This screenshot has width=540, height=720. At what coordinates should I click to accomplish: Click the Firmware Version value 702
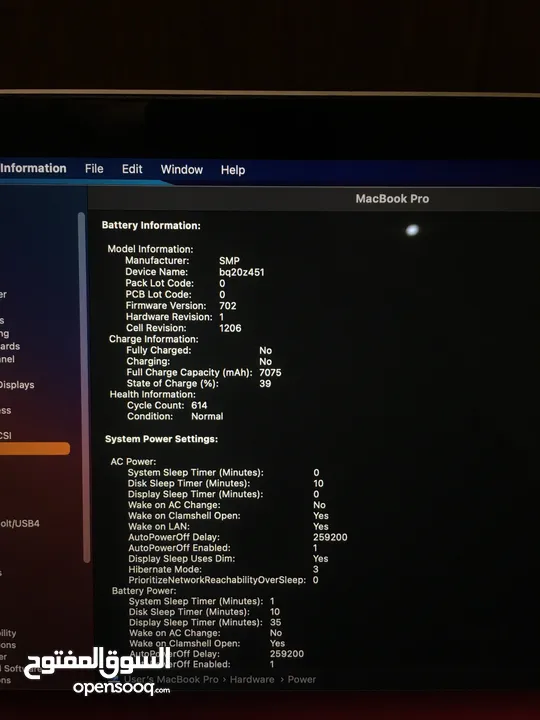click(228, 306)
